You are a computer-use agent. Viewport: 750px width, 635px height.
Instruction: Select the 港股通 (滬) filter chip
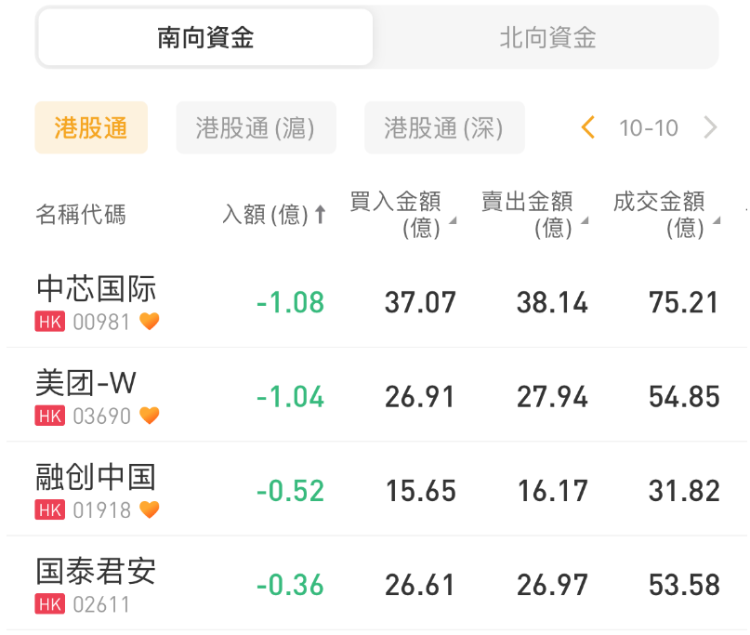[x=256, y=128]
